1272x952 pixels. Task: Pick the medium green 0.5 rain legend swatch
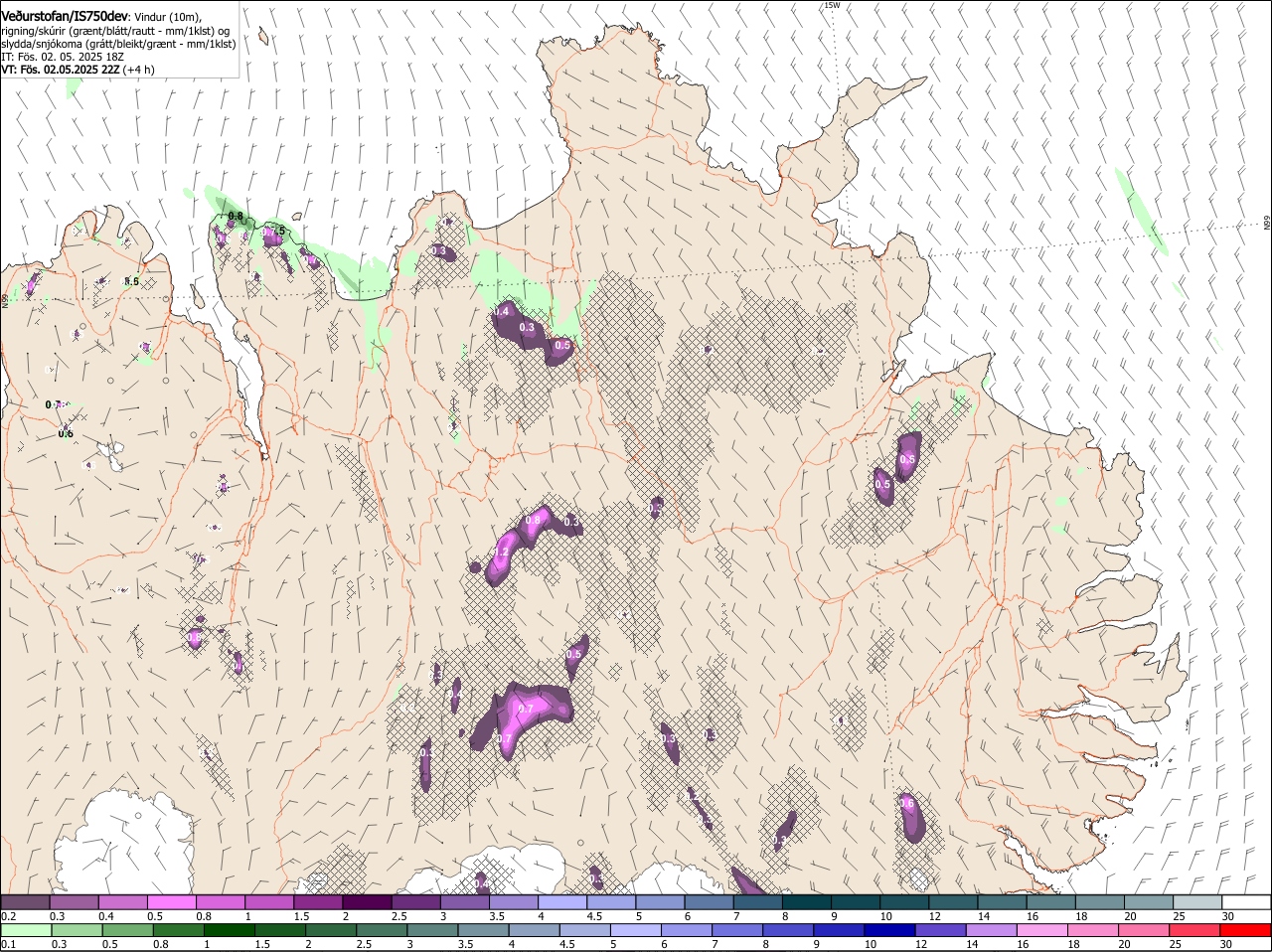tap(127, 930)
